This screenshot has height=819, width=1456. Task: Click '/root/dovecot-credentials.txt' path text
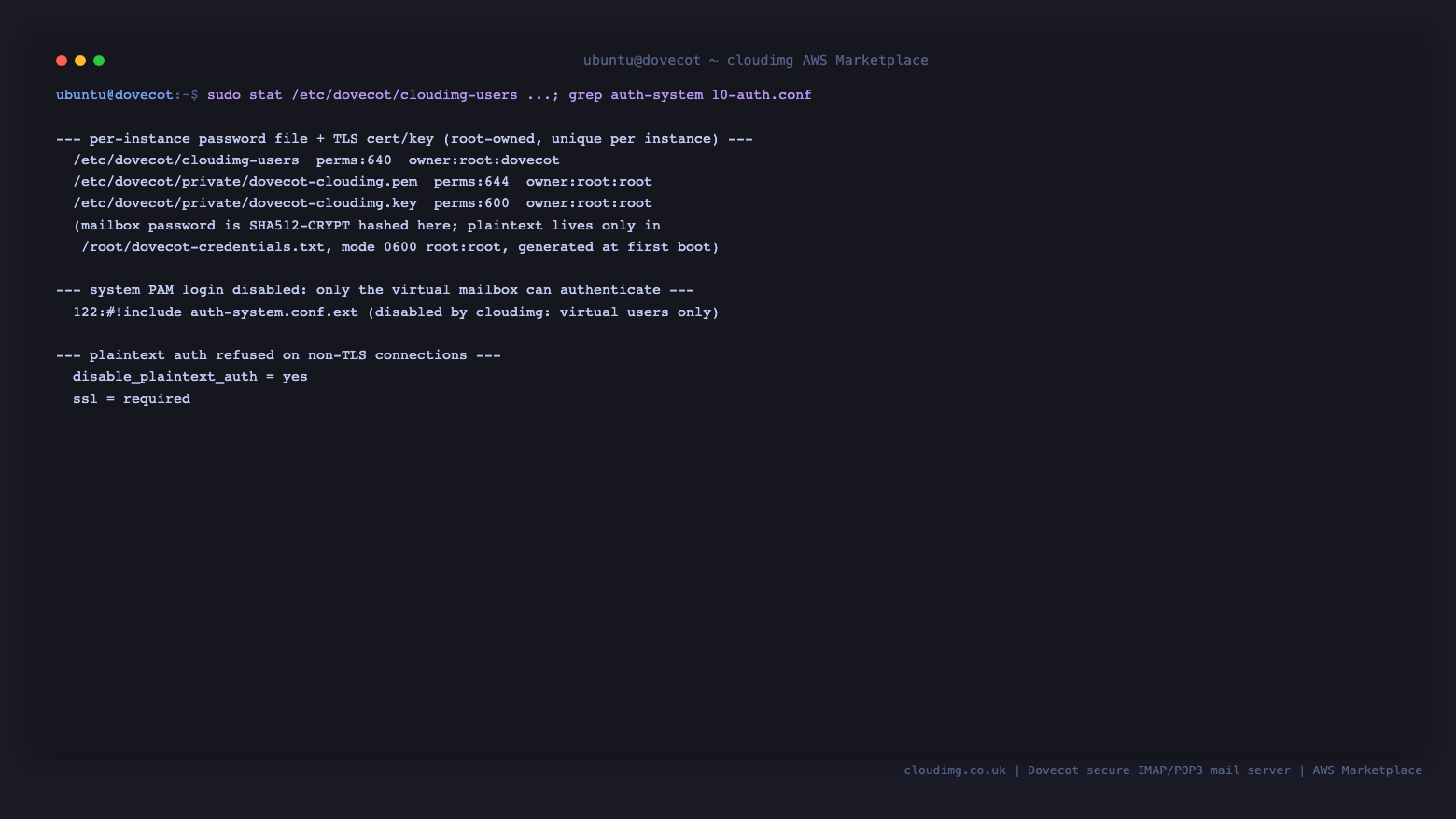(x=203, y=247)
